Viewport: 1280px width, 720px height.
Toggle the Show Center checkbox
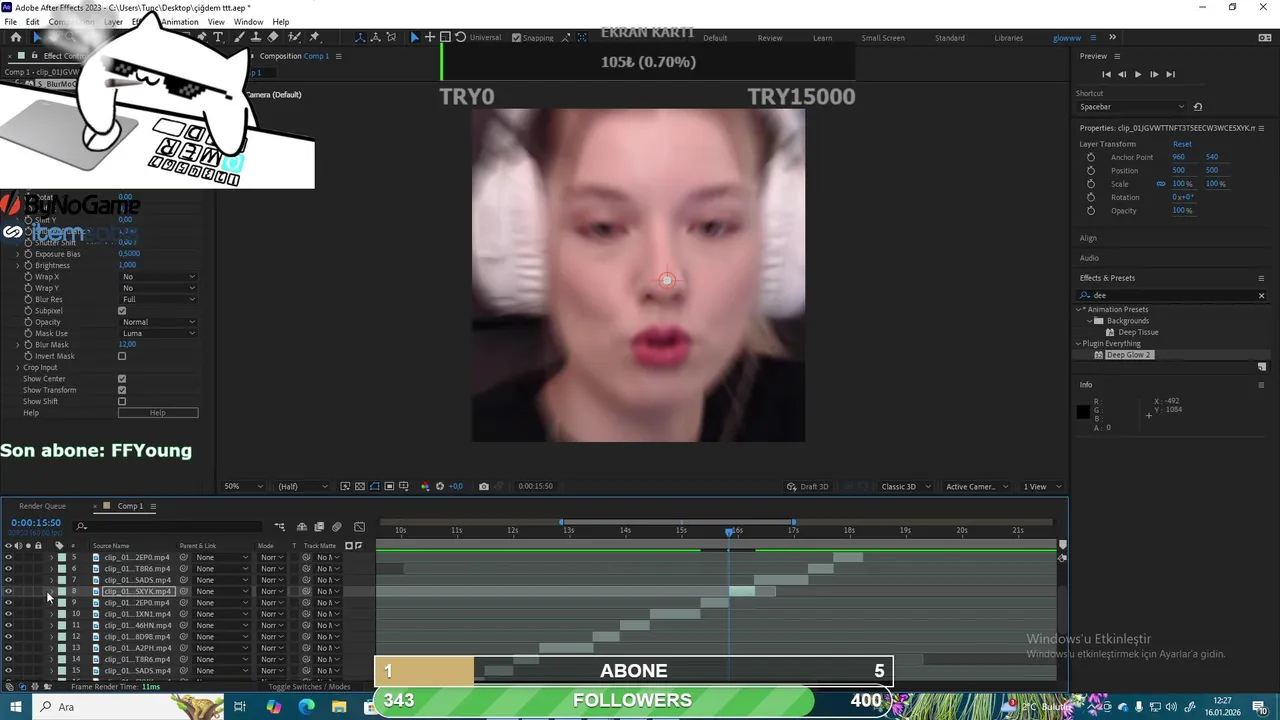click(122, 379)
